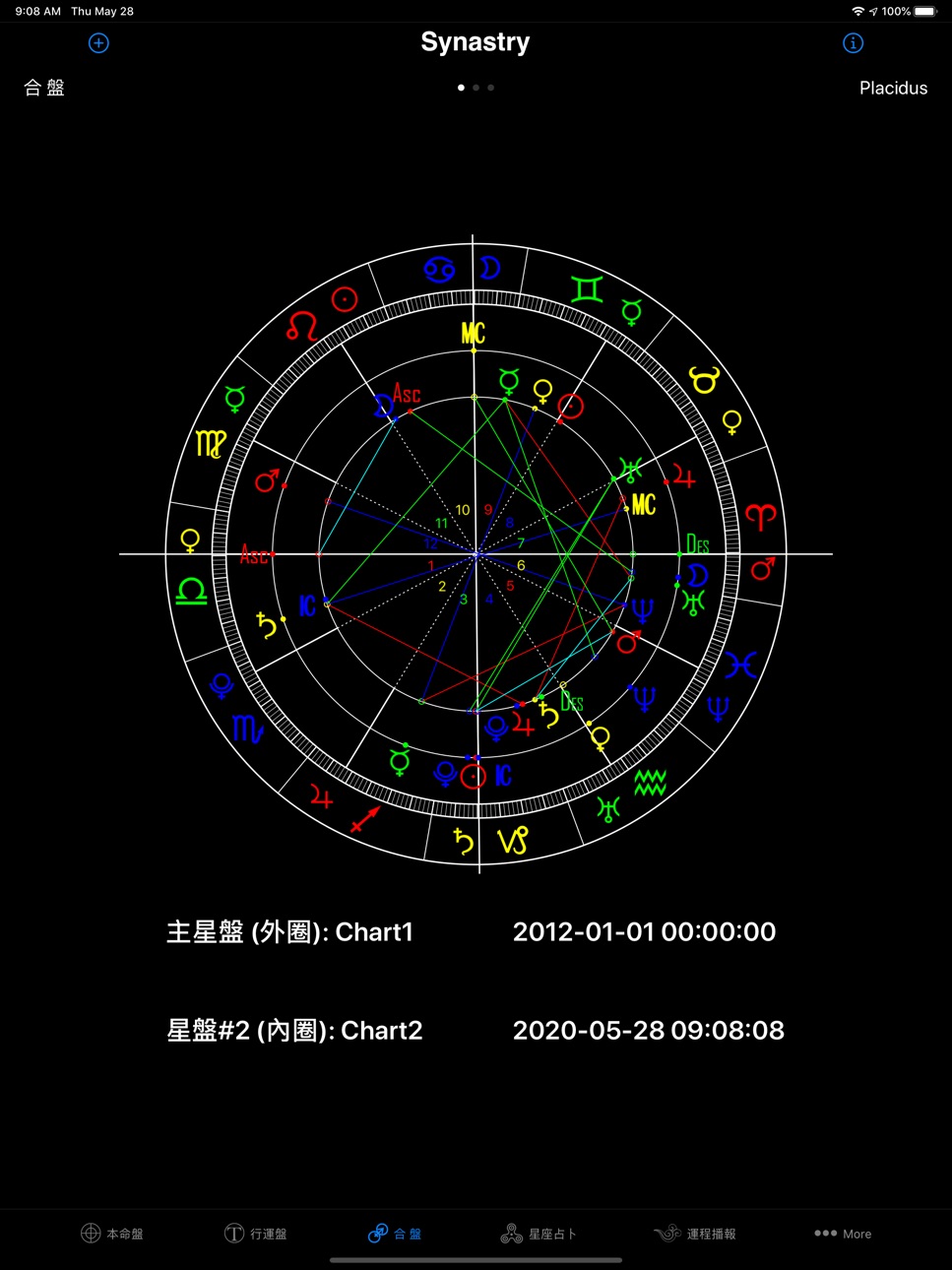952x1270 pixels.
Task: Tap the blue Pisces sign on the outer ring
Action: click(x=741, y=666)
